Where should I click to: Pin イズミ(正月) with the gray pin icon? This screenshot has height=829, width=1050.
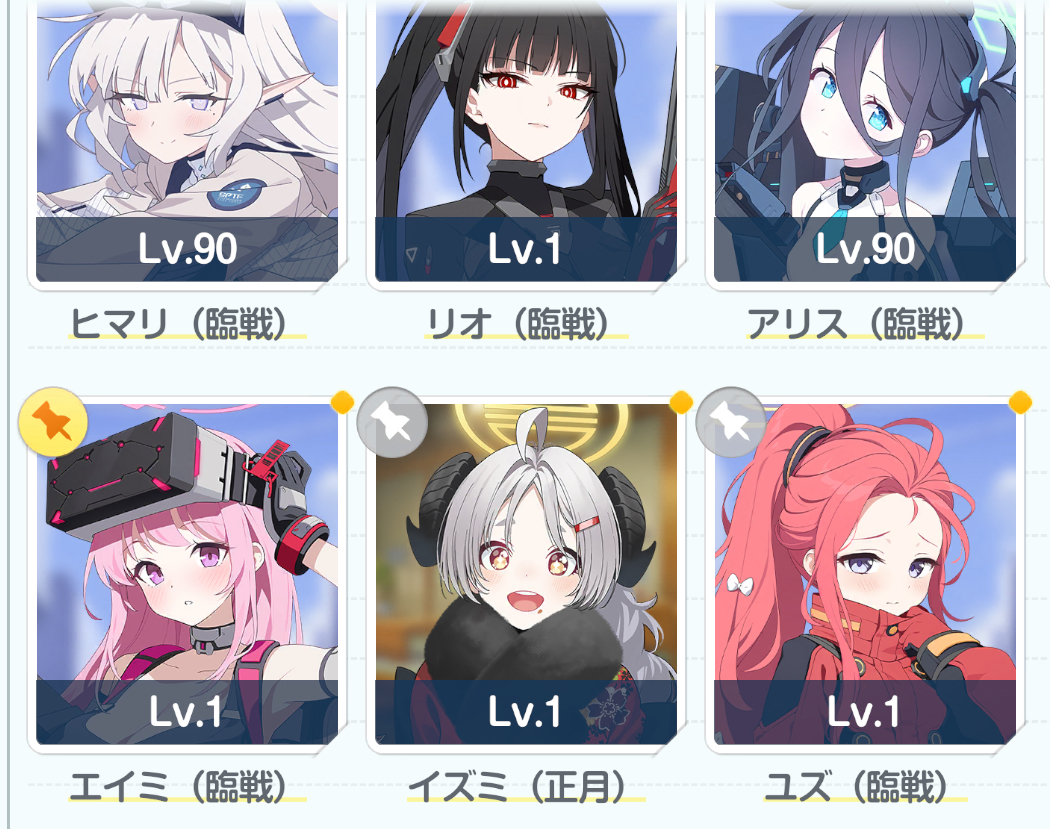392,423
